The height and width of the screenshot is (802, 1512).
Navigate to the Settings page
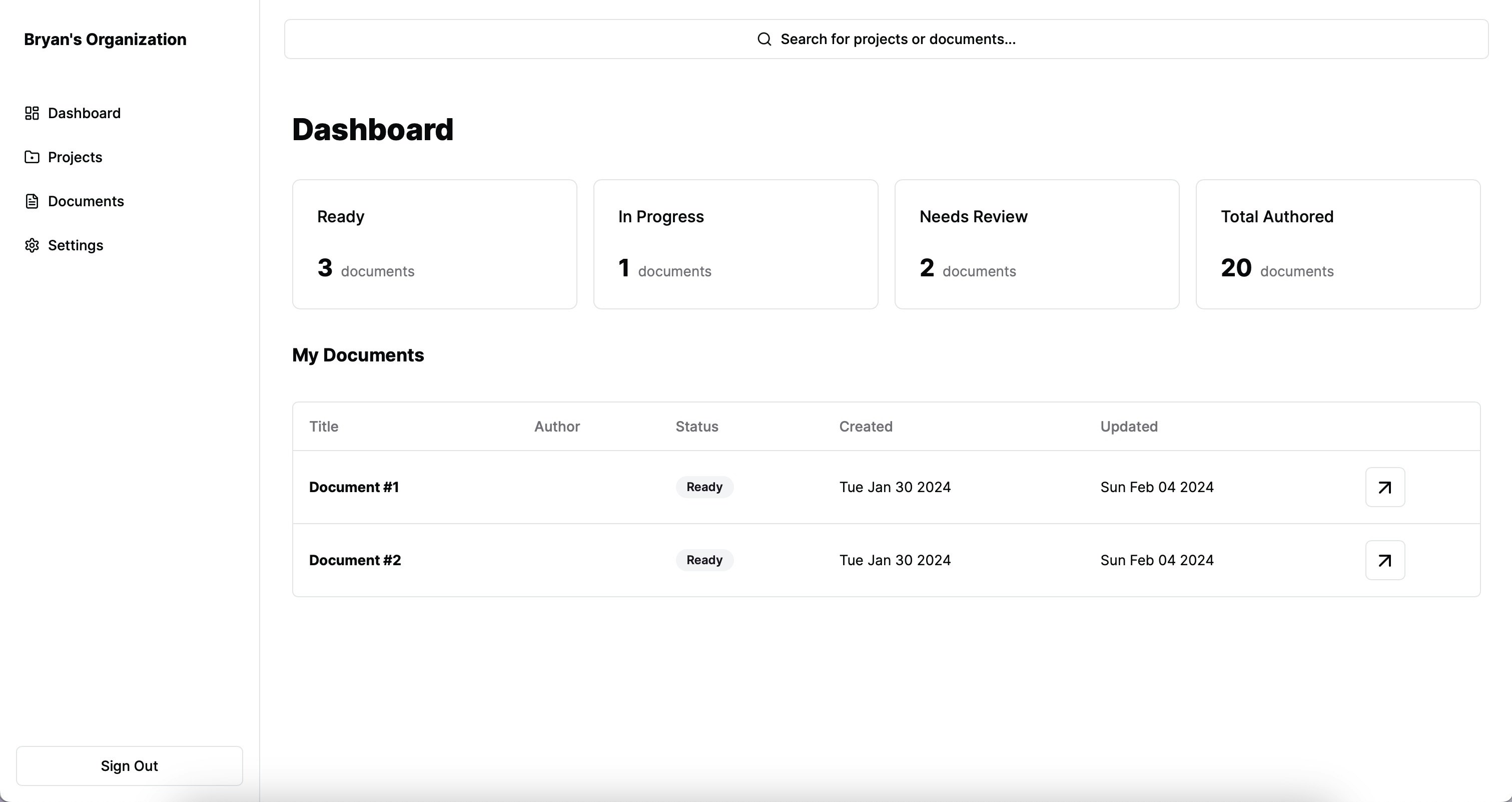point(76,245)
